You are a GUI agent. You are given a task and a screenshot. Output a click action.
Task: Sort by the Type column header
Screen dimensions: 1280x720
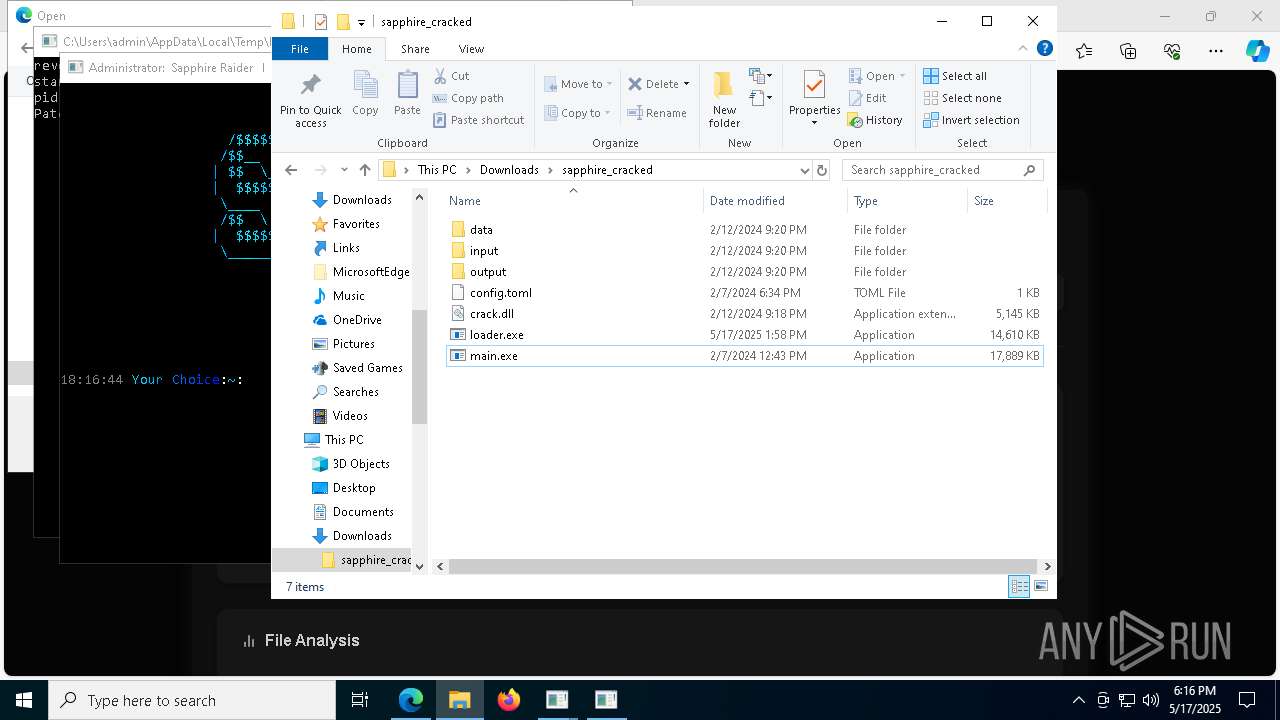[x=907, y=201]
